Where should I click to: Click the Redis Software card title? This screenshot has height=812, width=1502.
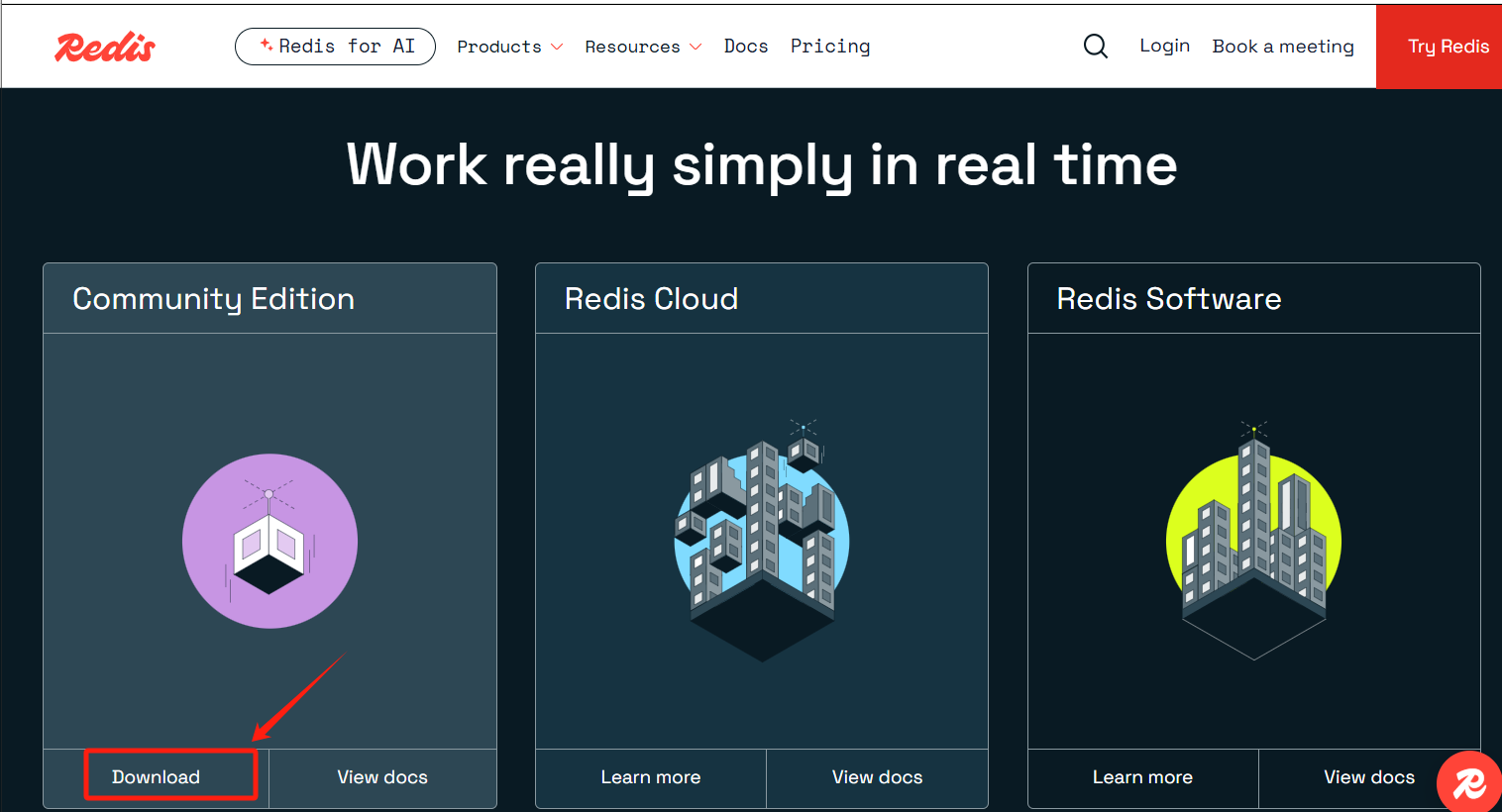click(x=1169, y=299)
